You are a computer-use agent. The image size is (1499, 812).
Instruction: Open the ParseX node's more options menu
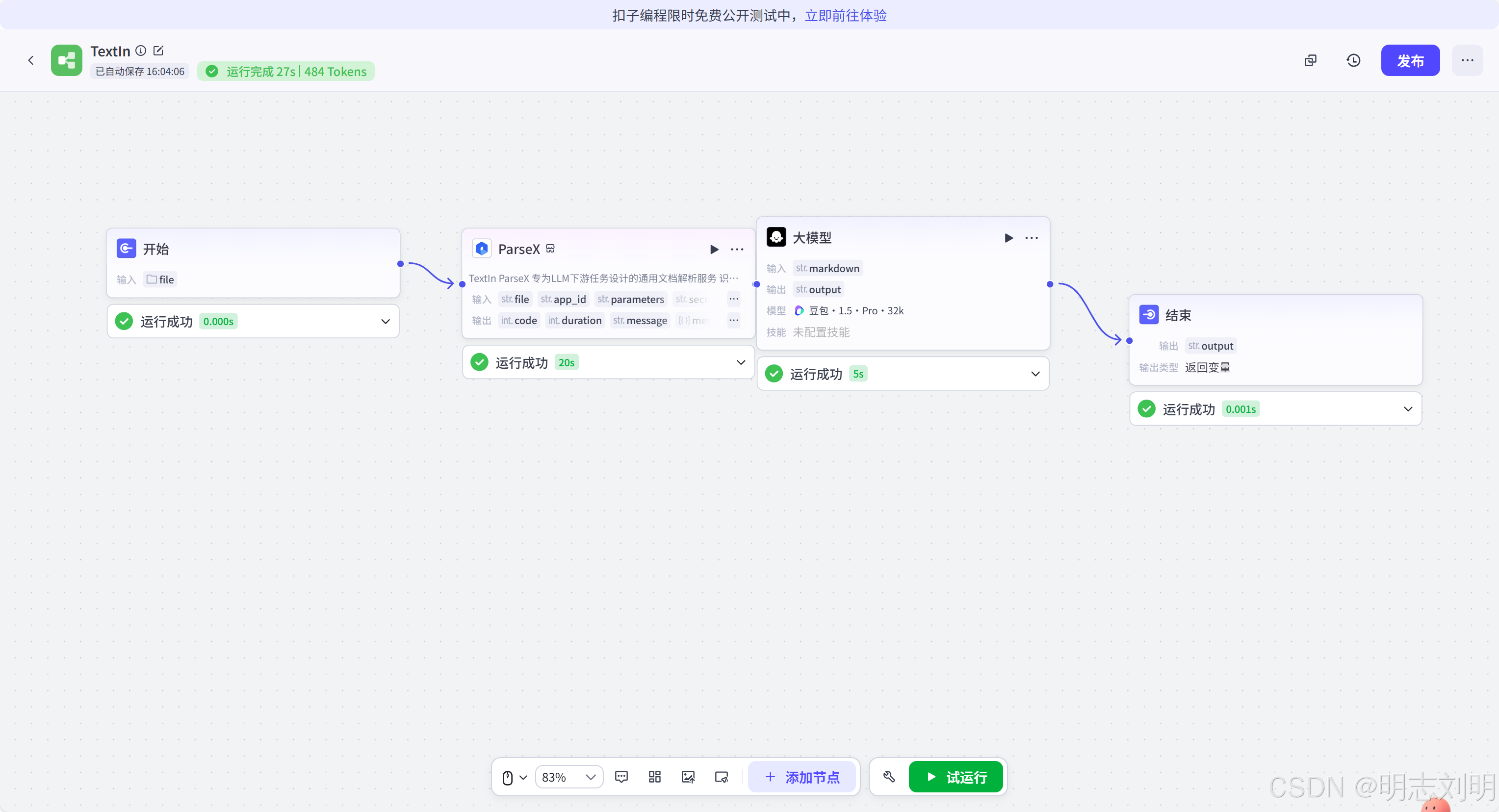[736, 250]
